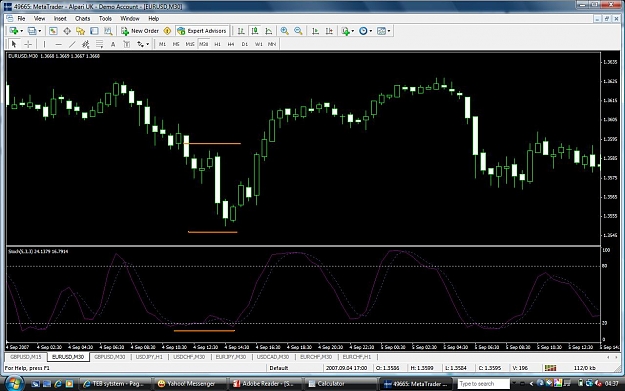Select the Cursor arrow tool
625x391 pixels.
[14, 44]
